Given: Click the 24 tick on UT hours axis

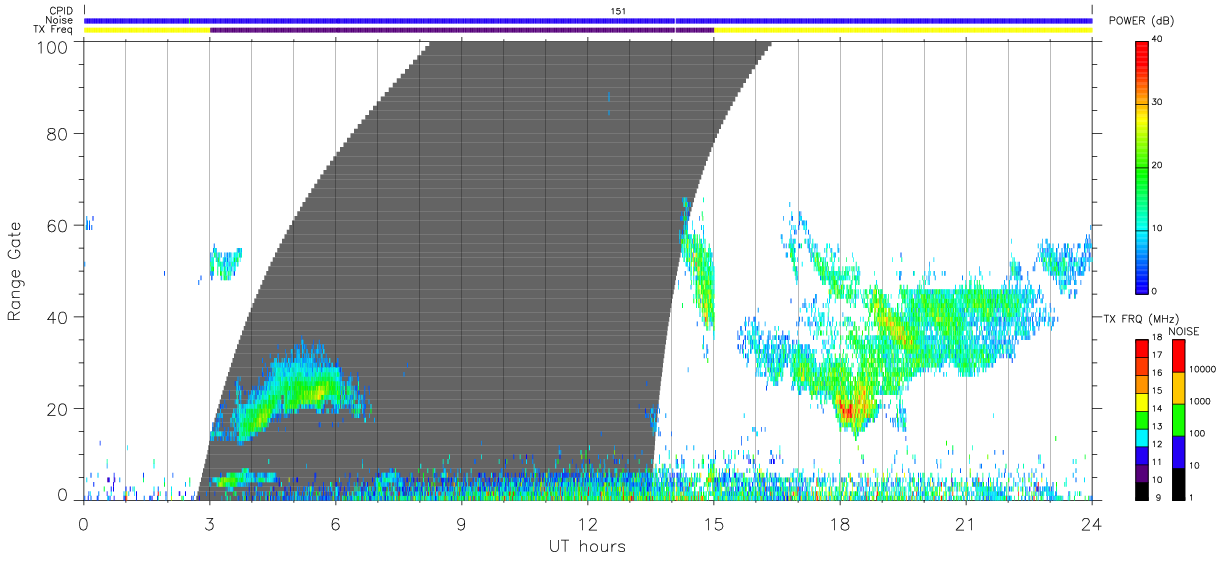Looking at the screenshot, I should point(1091,524).
